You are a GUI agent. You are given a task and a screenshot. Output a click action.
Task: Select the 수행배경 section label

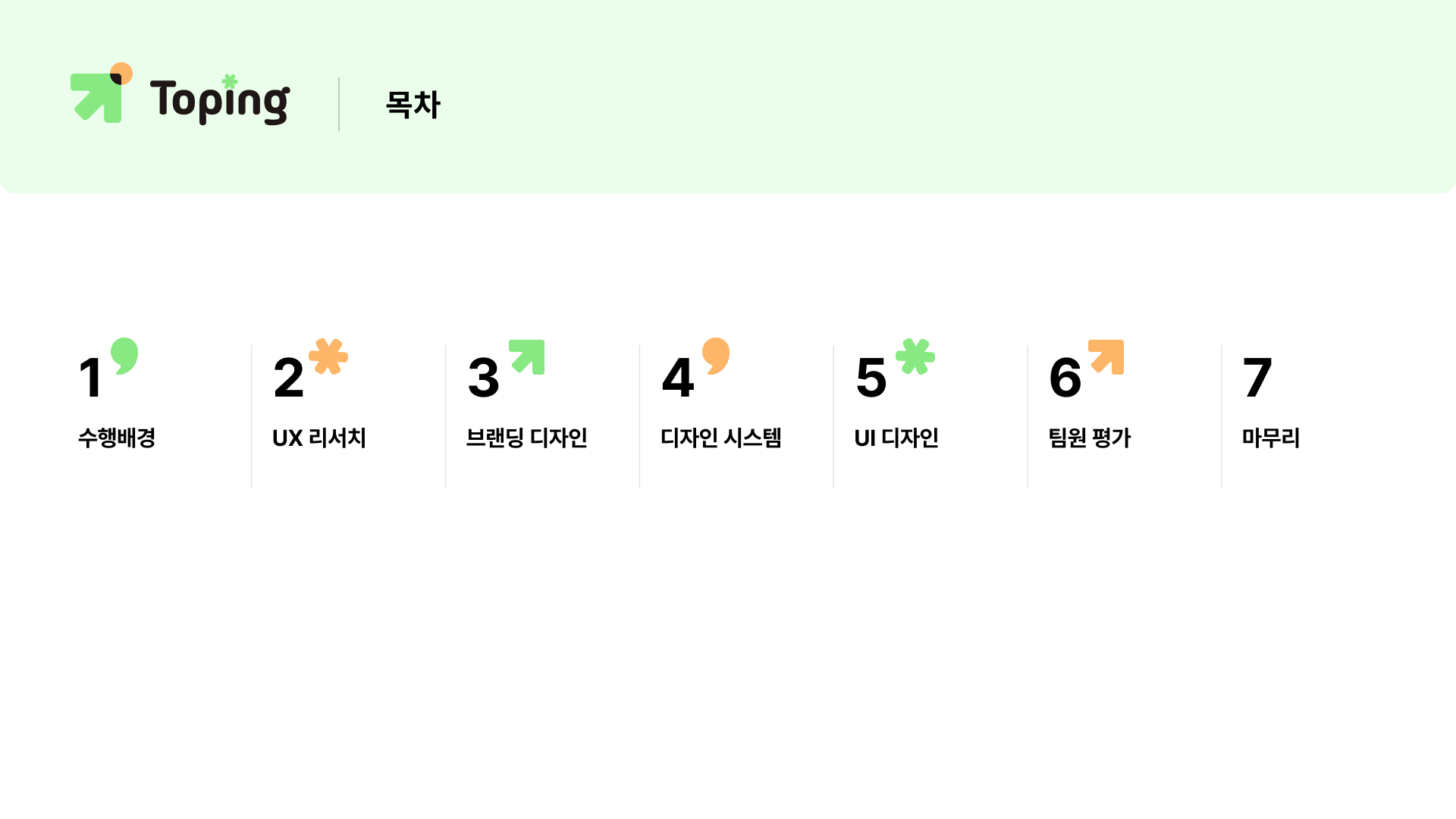[x=117, y=438]
